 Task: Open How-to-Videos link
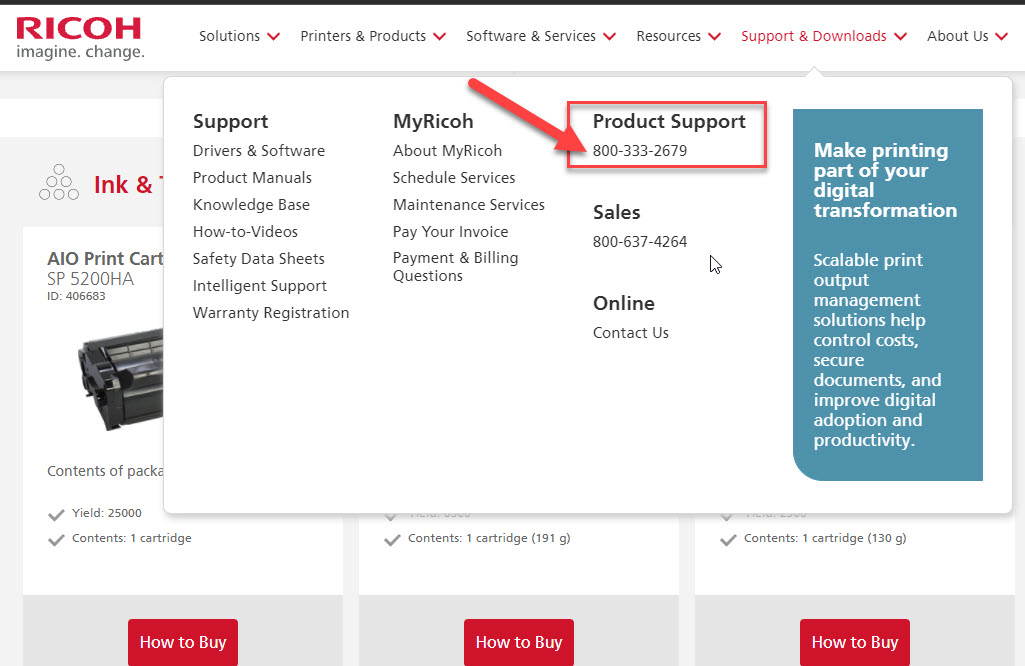(245, 232)
